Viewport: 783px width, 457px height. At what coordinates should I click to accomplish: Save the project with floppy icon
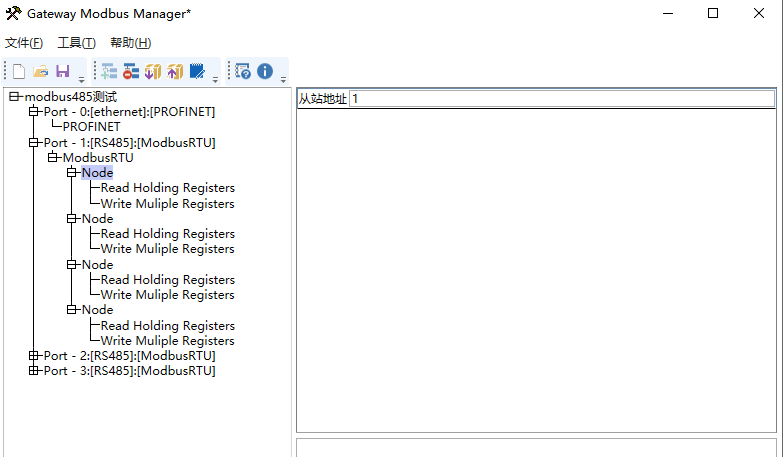coord(63,71)
